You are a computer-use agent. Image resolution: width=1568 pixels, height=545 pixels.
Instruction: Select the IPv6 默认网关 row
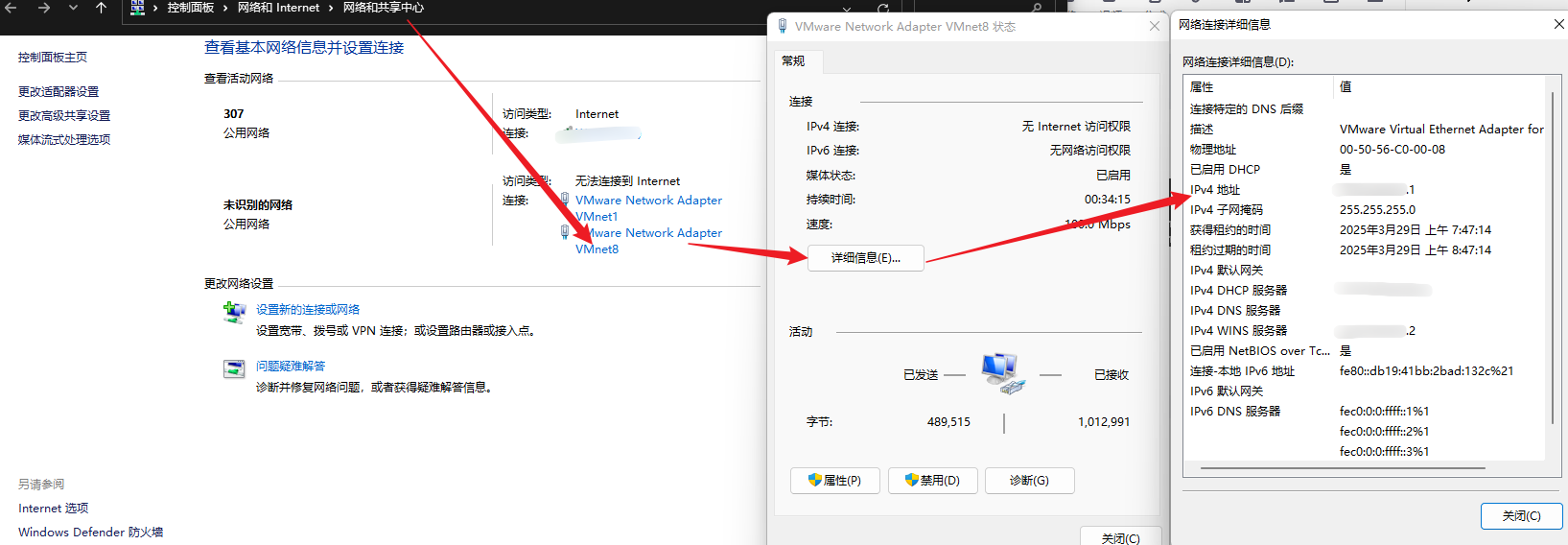click(x=1365, y=391)
